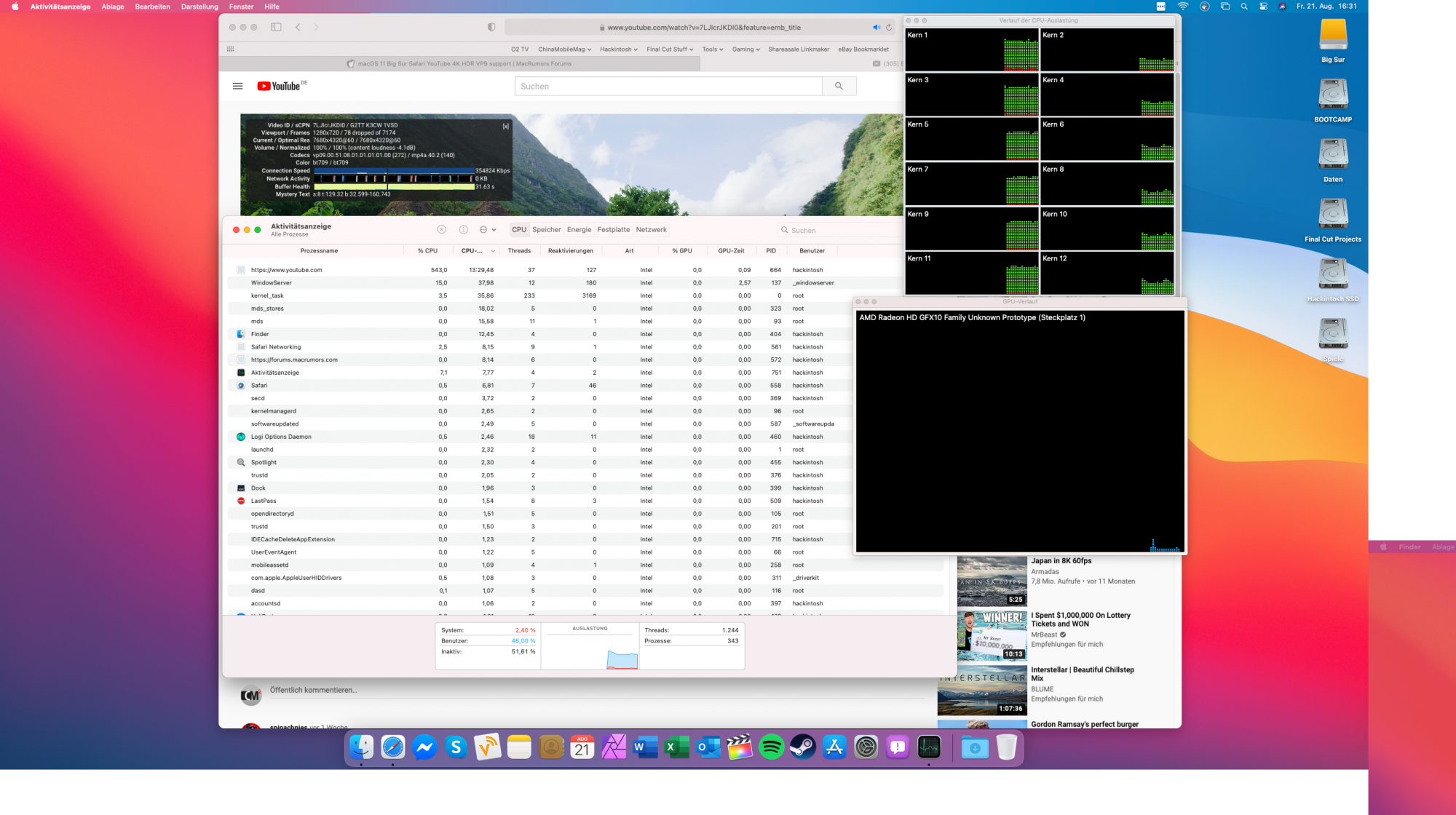
Task: Open the ellipsis action dropdown in Aktivitätsanzeige
Action: [x=487, y=229]
